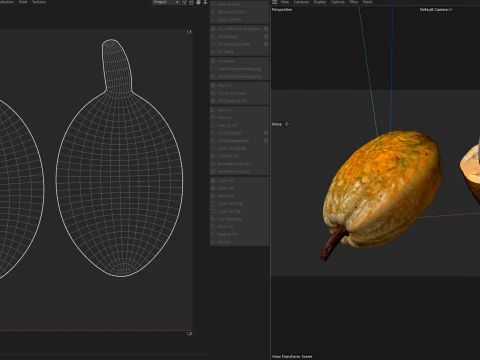This screenshot has width=480, height=360.
Task: Click the UV Rectangularize icon
Action: click(x=213, y=141)
